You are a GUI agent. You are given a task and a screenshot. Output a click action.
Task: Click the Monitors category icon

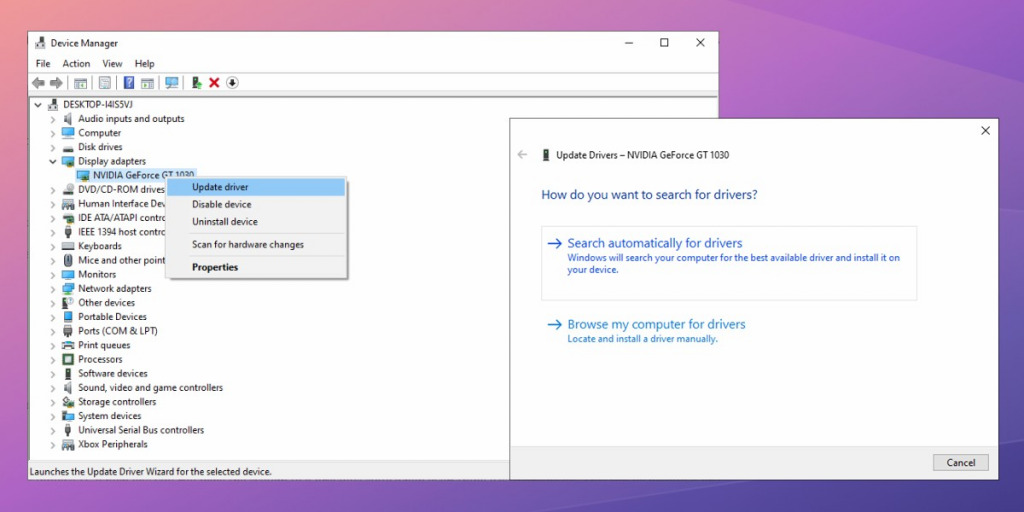pyautogui.click(x=68, y=274)
